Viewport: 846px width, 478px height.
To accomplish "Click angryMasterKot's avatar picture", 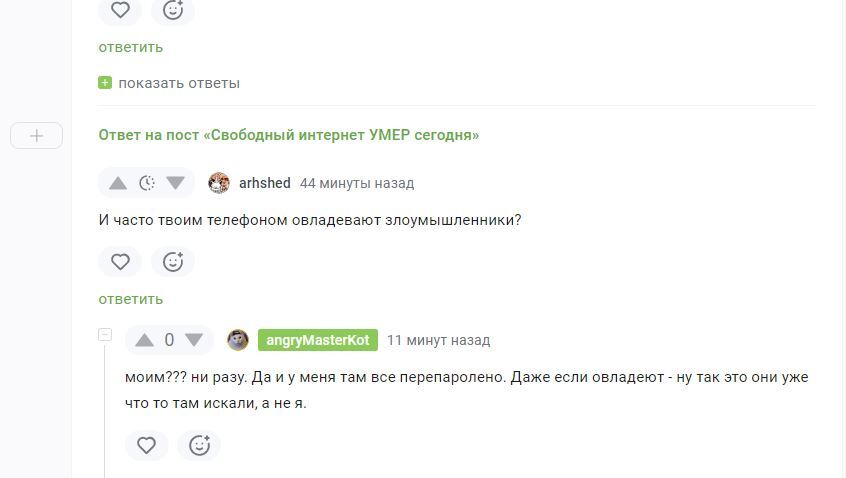I will click(x=238, y=340).
